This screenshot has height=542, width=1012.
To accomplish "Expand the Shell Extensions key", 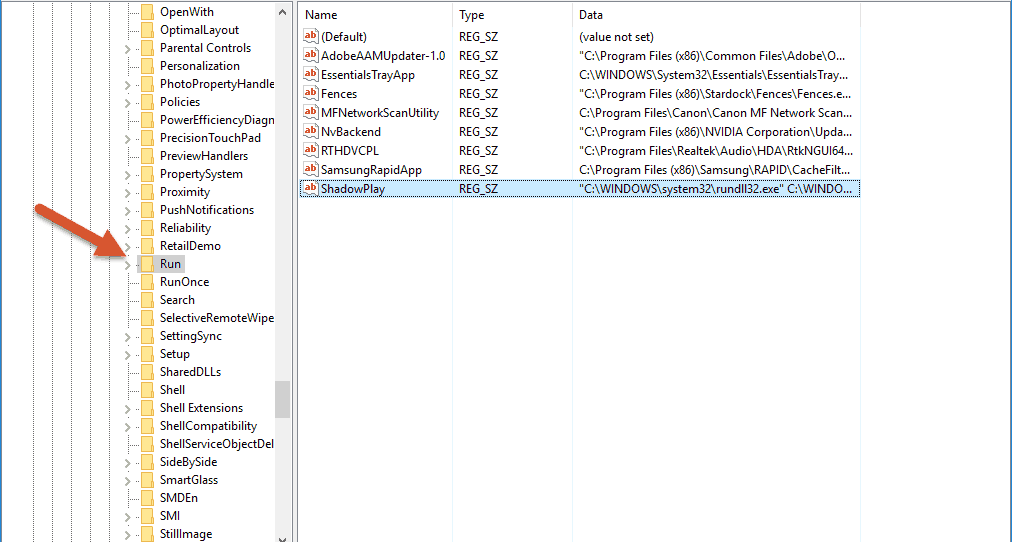I will click(x=128, y=409).
